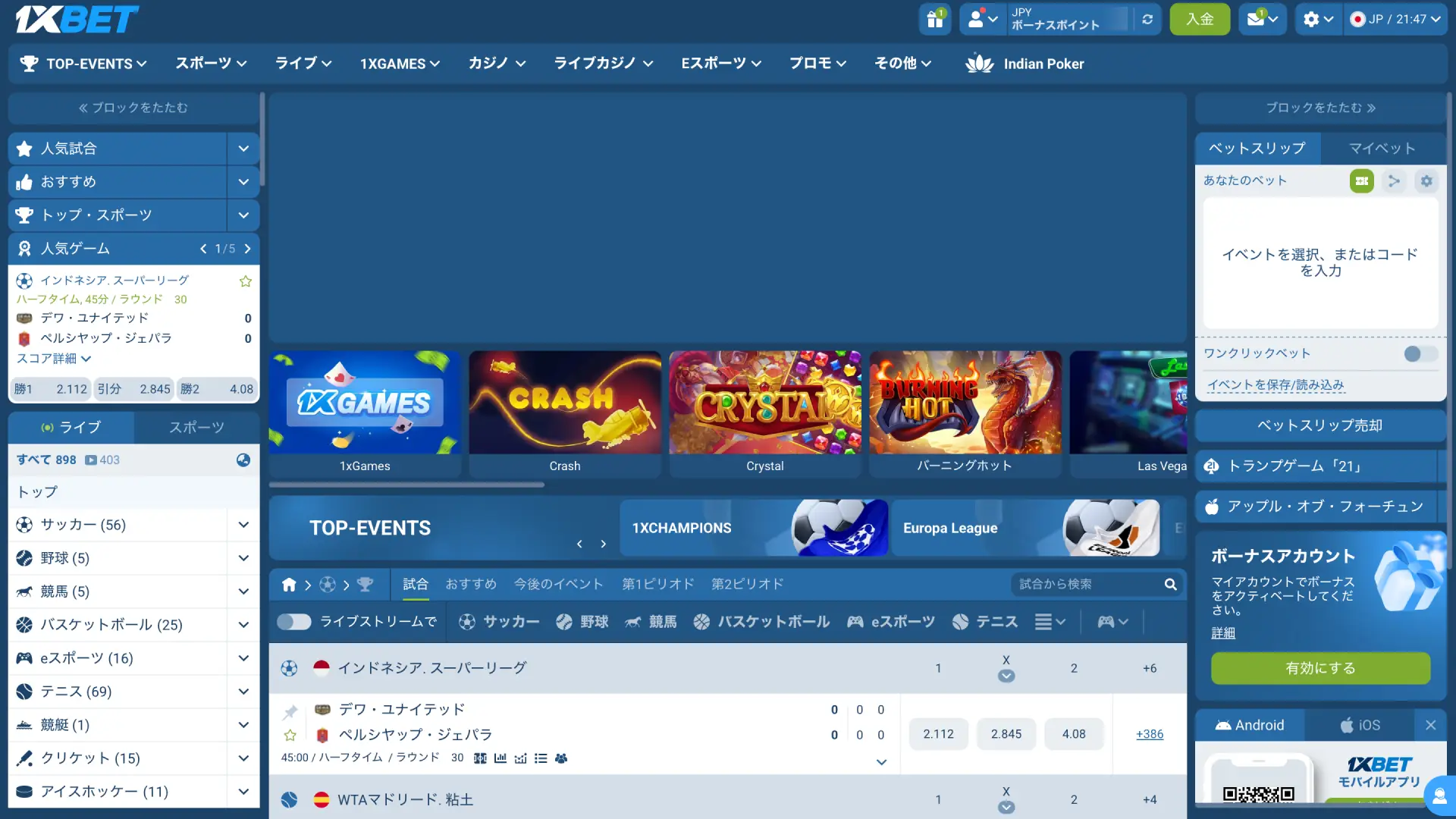Open the JP / 21:47 language dropdown

pyautogui.click(x=1395, y=19)
